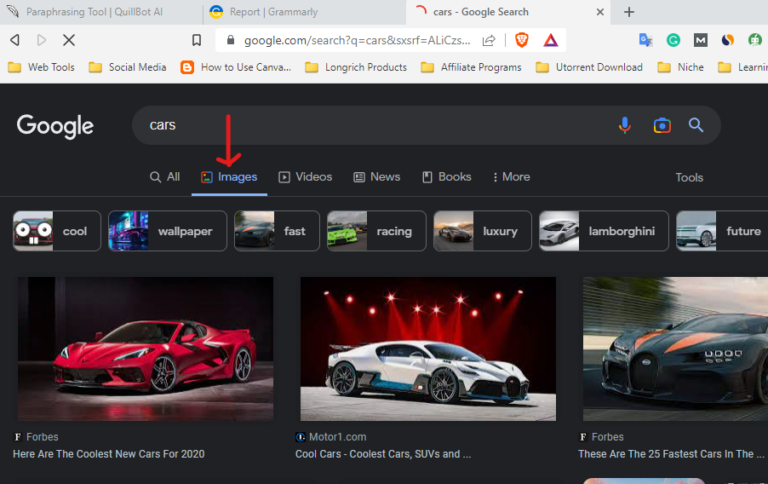Select the News search tab
Screen dimensions: 768x484
(x=376, y=177)
